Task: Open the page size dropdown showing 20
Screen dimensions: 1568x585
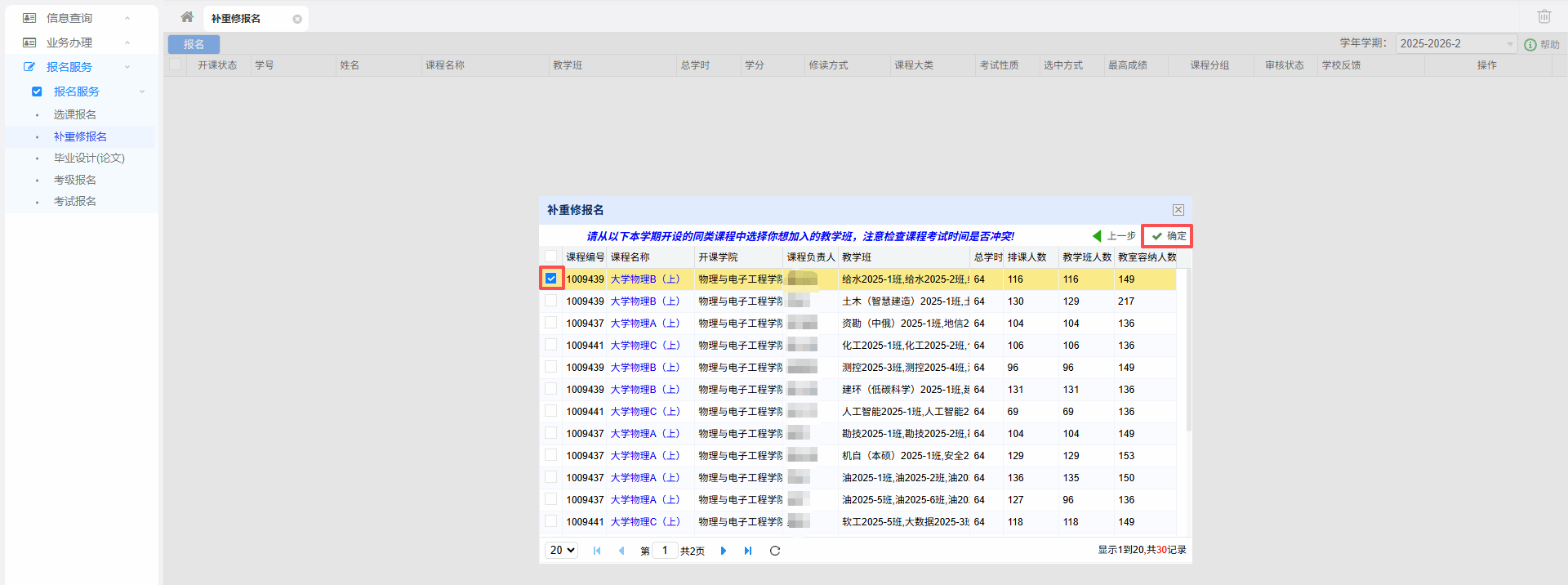Action: tap(562, 551)
